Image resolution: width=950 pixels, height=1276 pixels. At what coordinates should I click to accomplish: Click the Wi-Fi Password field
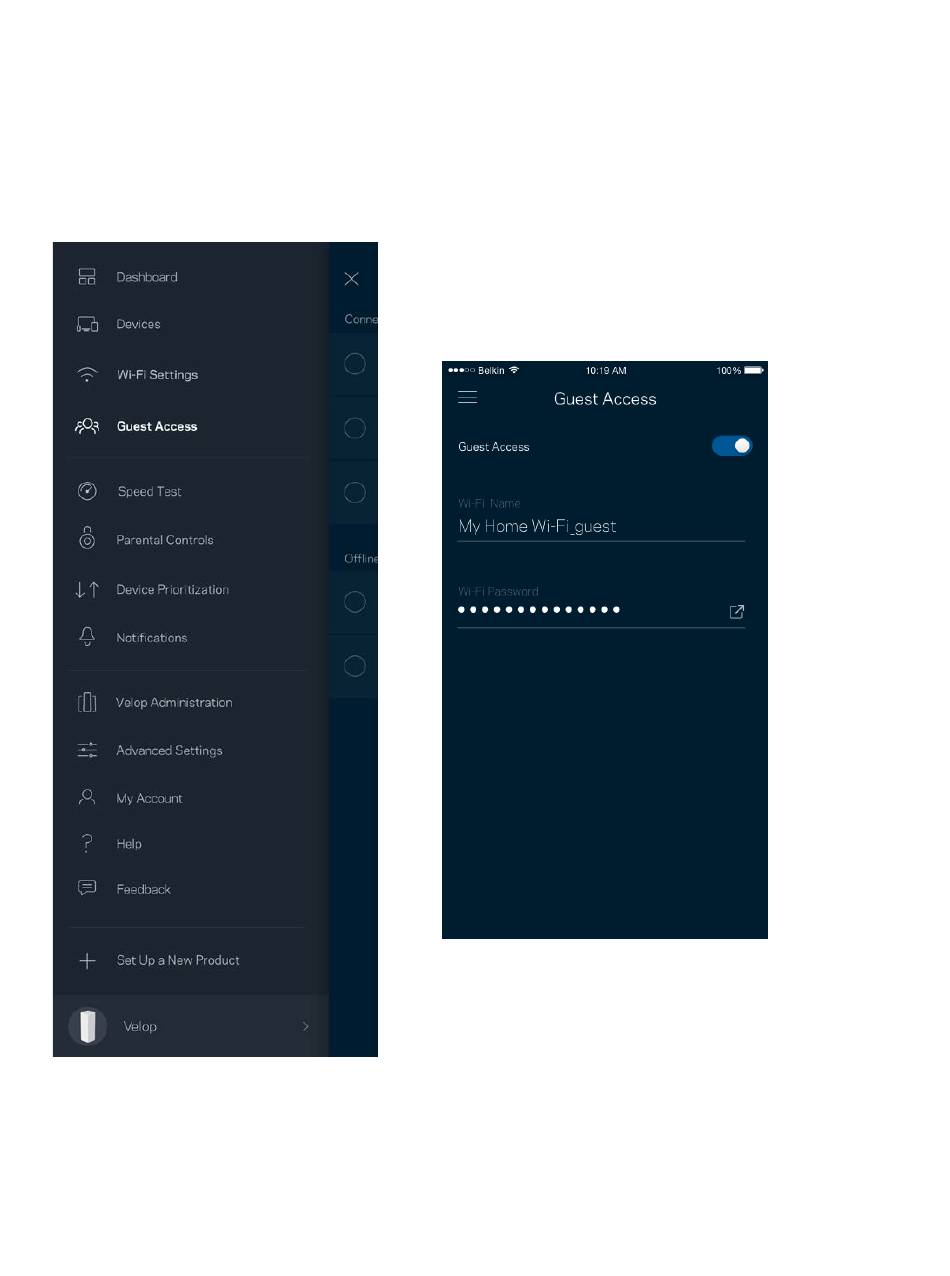click(590, 609)
